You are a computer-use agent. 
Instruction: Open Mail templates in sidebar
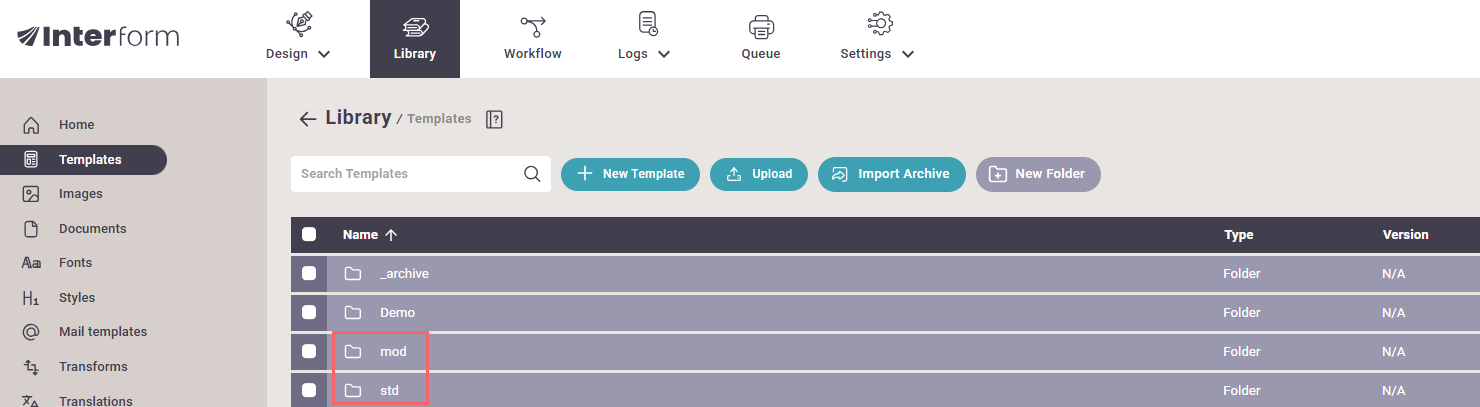pyautogui.click(x=102, y=332)
